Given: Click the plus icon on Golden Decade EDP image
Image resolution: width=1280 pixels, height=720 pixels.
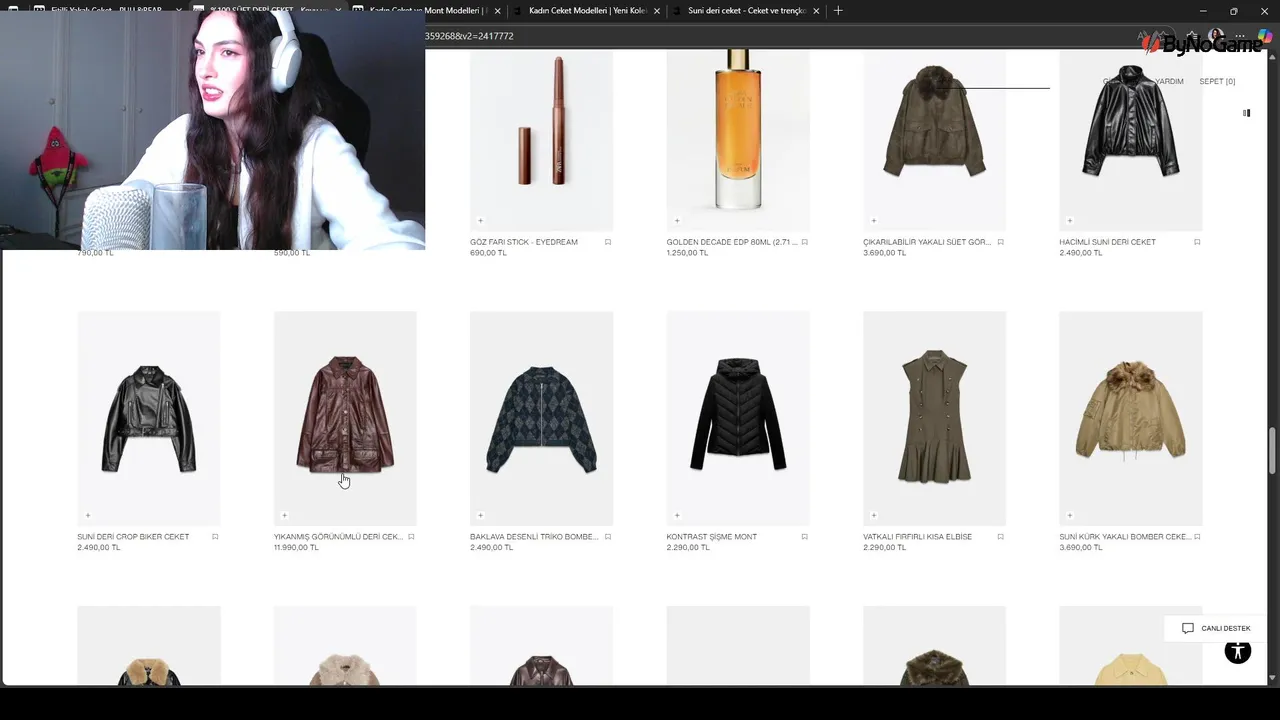Looking at the screenshot, I should point(677,221).
